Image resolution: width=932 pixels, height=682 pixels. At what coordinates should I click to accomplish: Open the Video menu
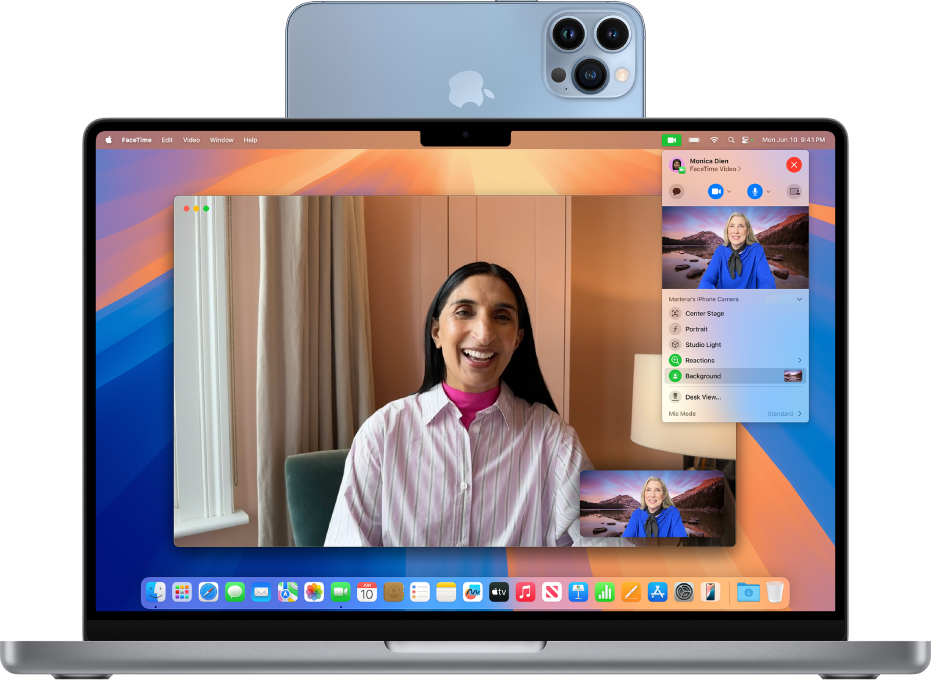click(x=190, y=140)
